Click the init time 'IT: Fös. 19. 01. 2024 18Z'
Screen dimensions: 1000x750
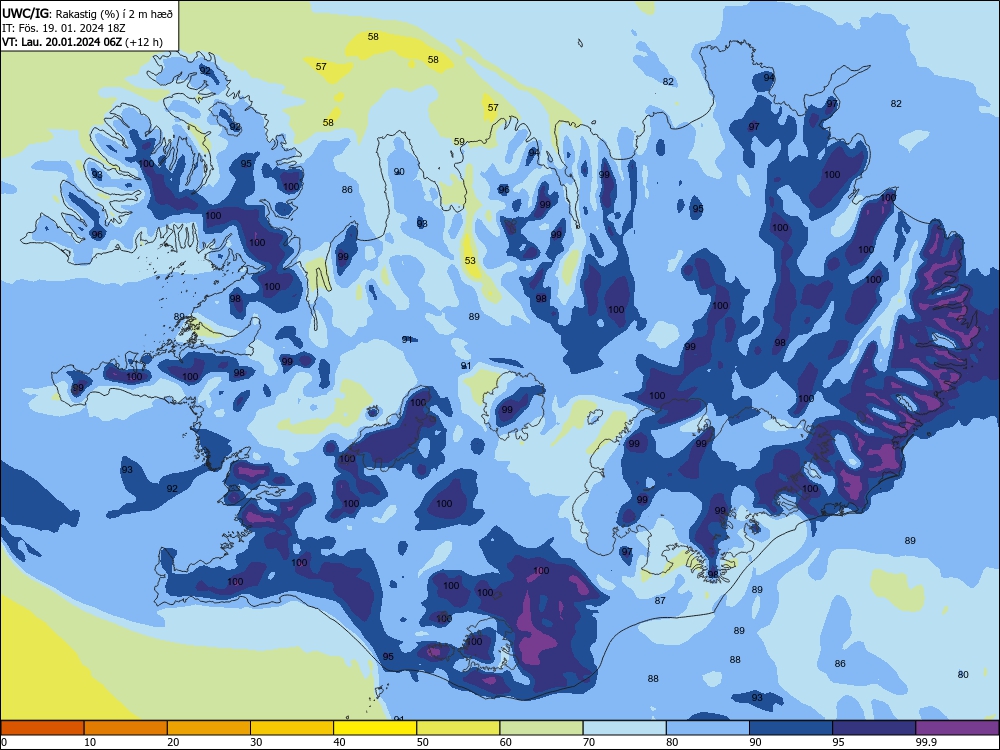coord(64,28)
